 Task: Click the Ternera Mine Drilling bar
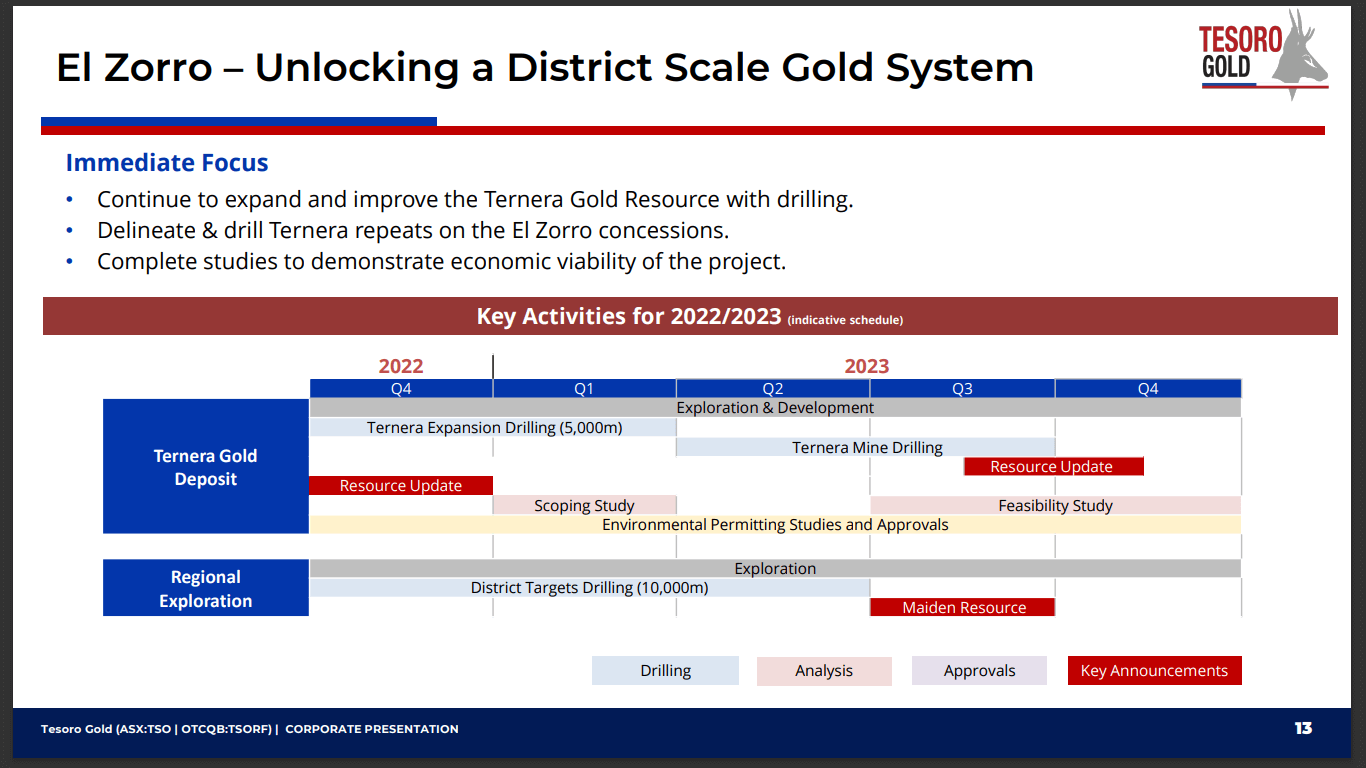(866, 447)
